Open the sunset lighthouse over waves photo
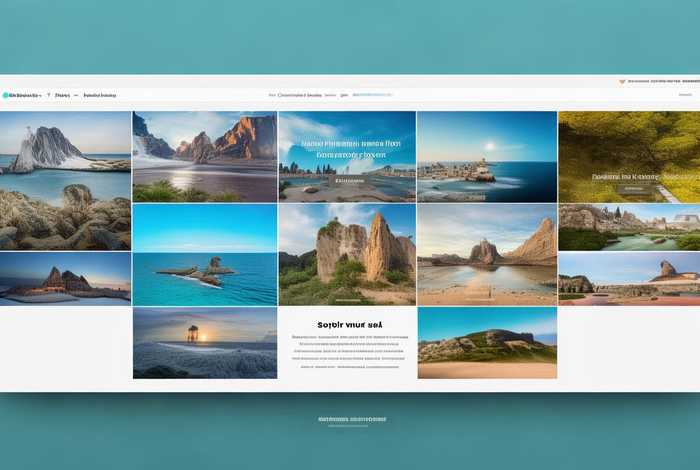 click(204, 343)
